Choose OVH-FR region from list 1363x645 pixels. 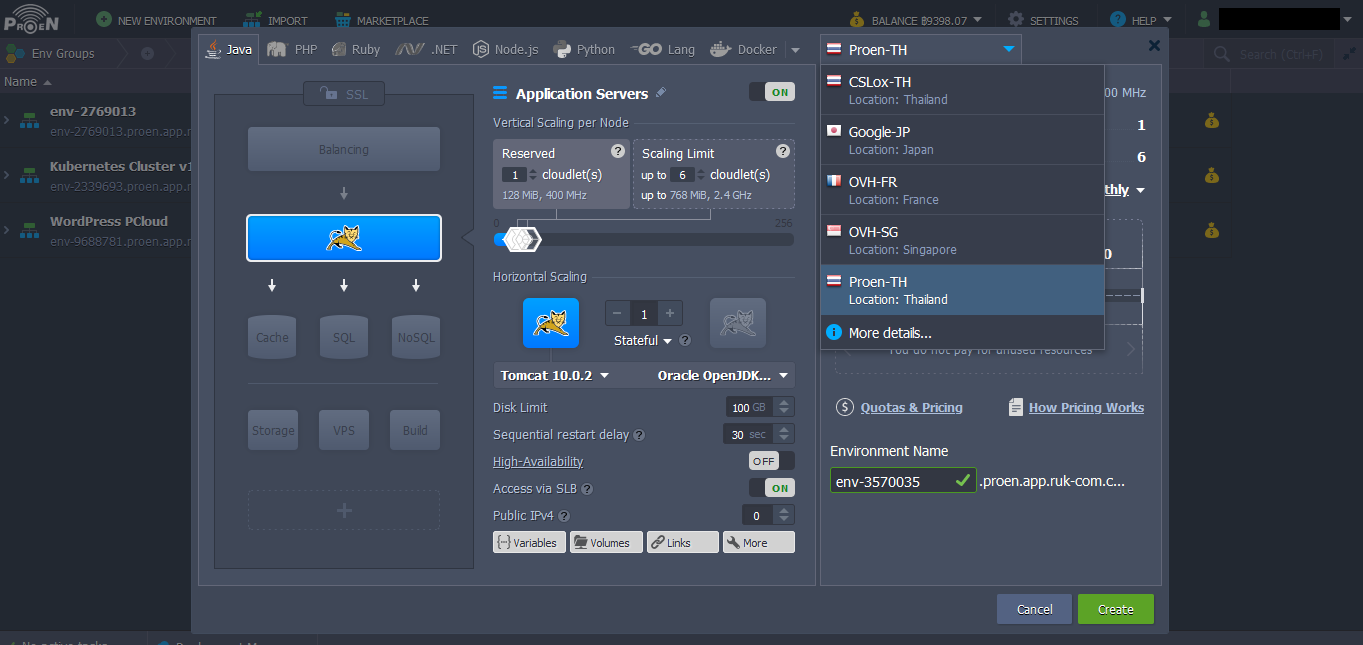click(x=962, y=190)
